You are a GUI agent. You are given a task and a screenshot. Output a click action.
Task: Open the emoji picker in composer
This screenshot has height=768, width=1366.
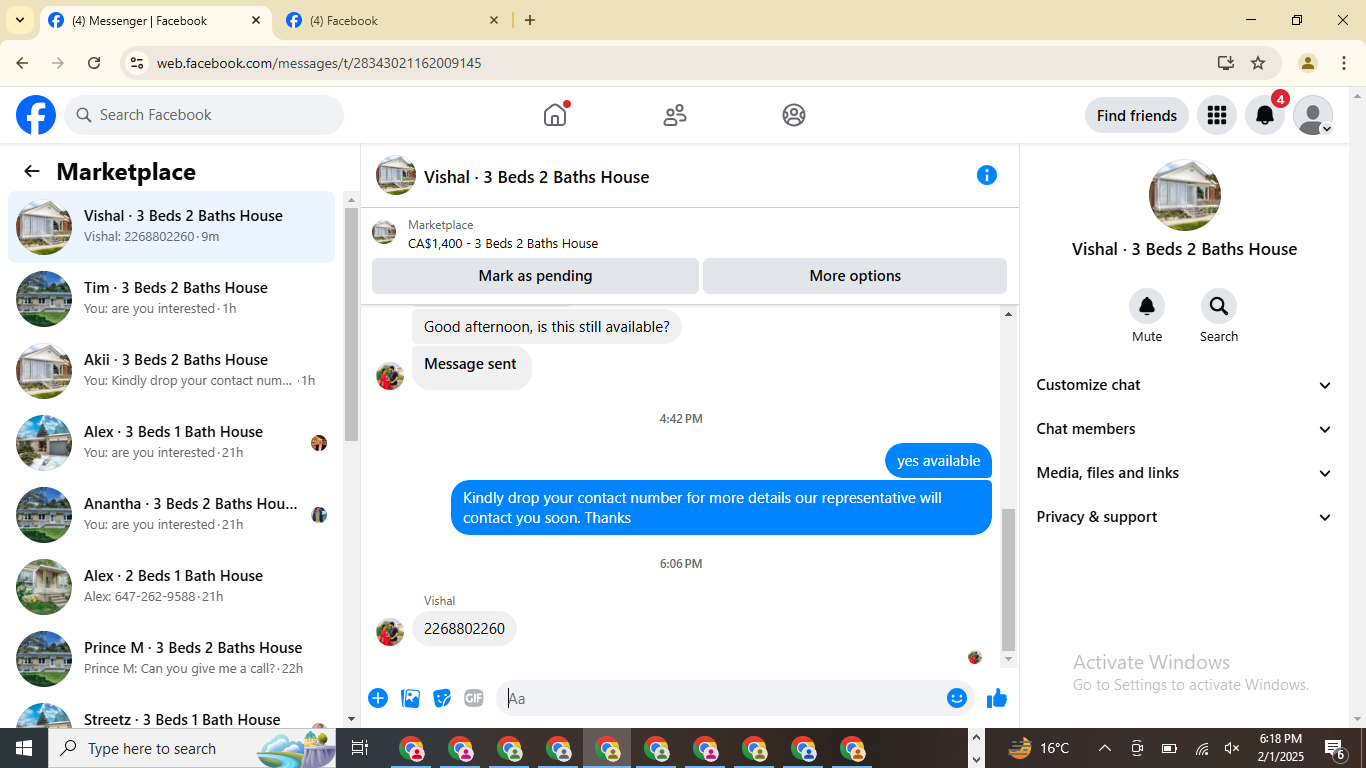[x=957, y=698]
